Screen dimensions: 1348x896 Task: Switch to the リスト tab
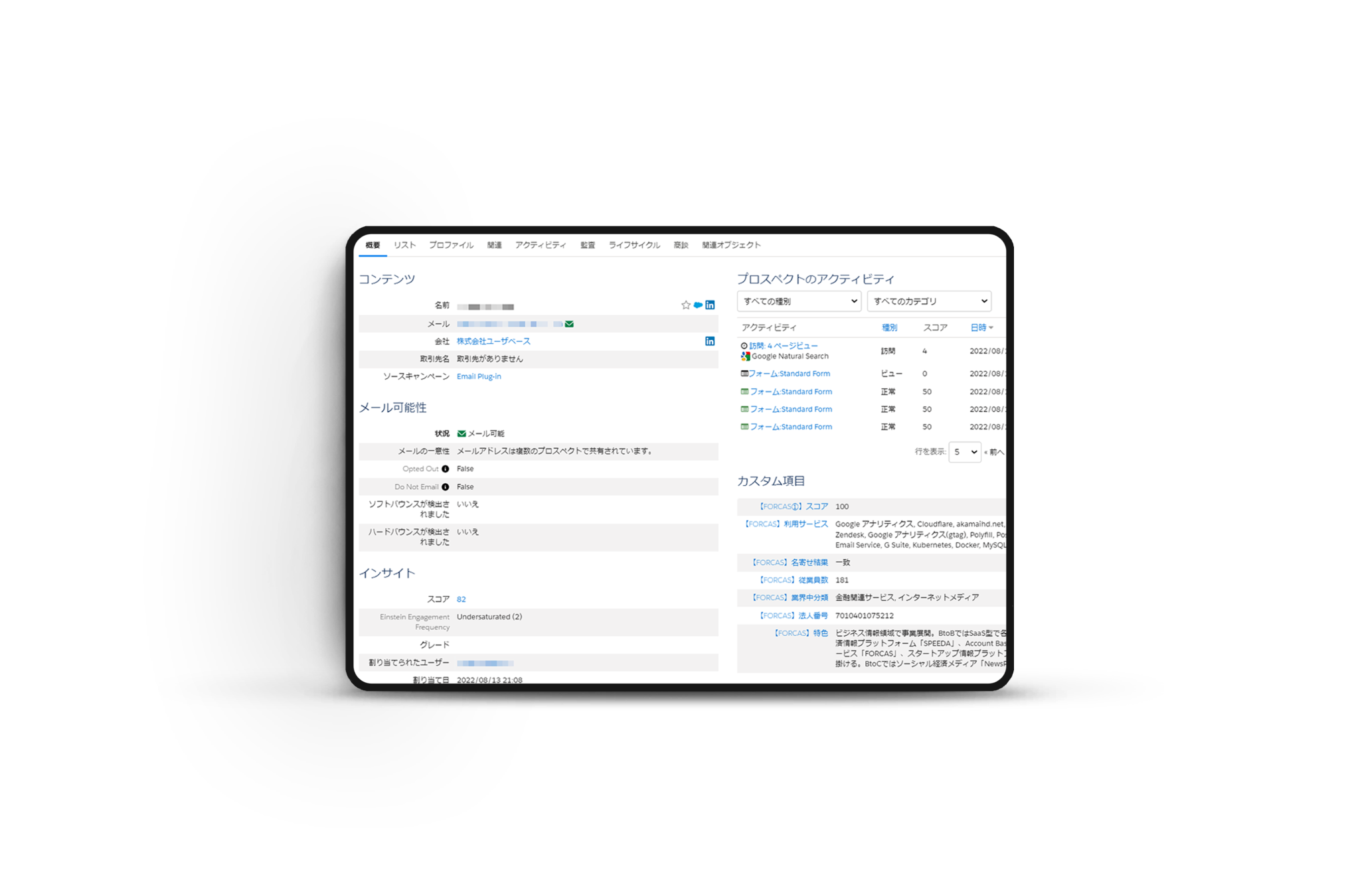point(404,246)
